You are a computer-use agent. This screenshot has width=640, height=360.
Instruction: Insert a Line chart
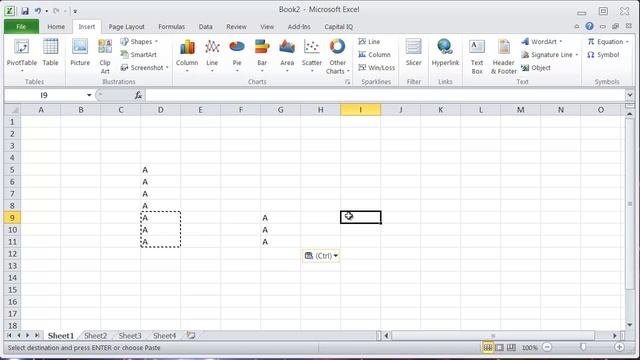[x=212, y=56]
